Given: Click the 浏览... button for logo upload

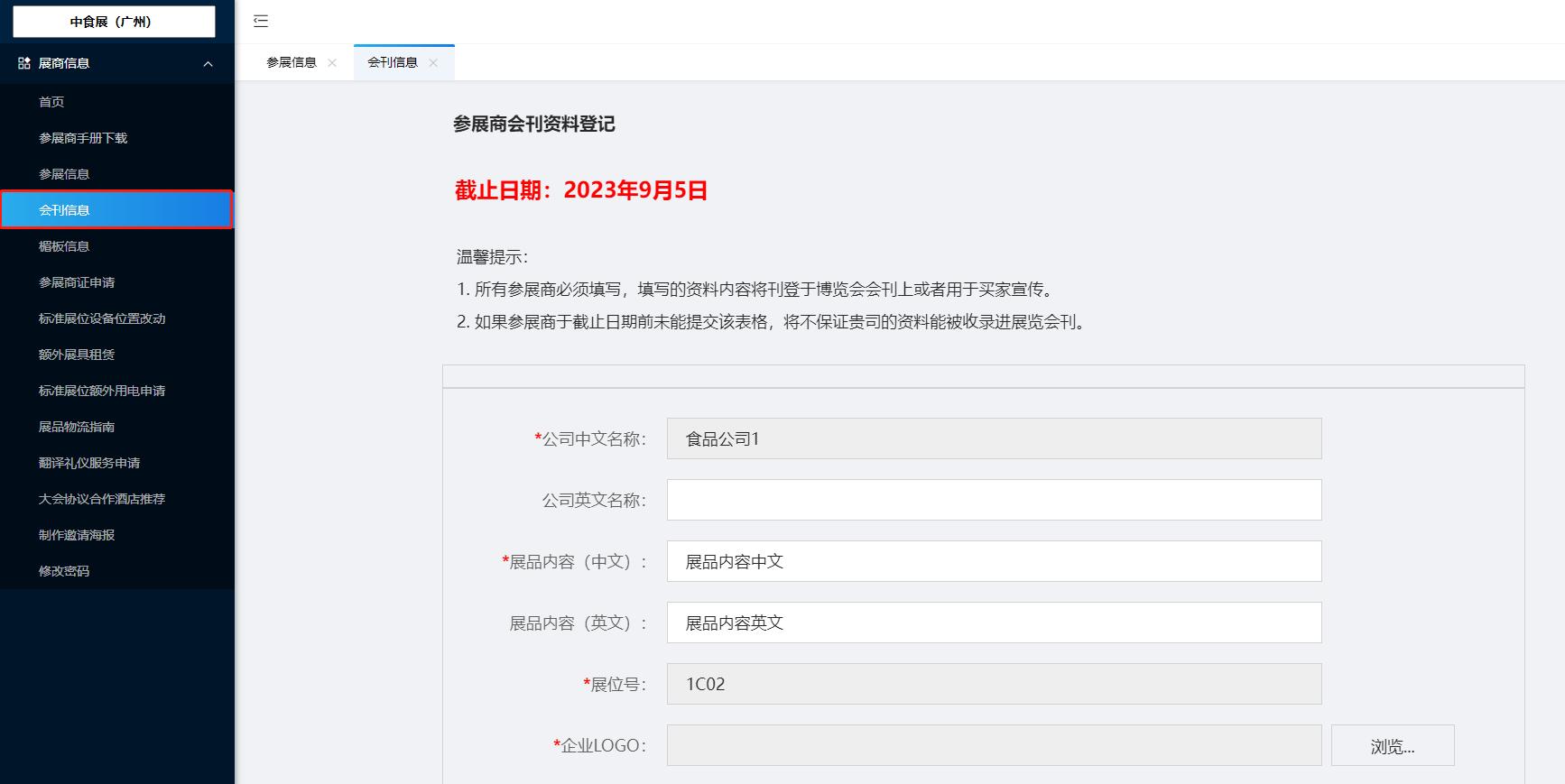Looking at the screenshot, I should tap(1392, 746).
